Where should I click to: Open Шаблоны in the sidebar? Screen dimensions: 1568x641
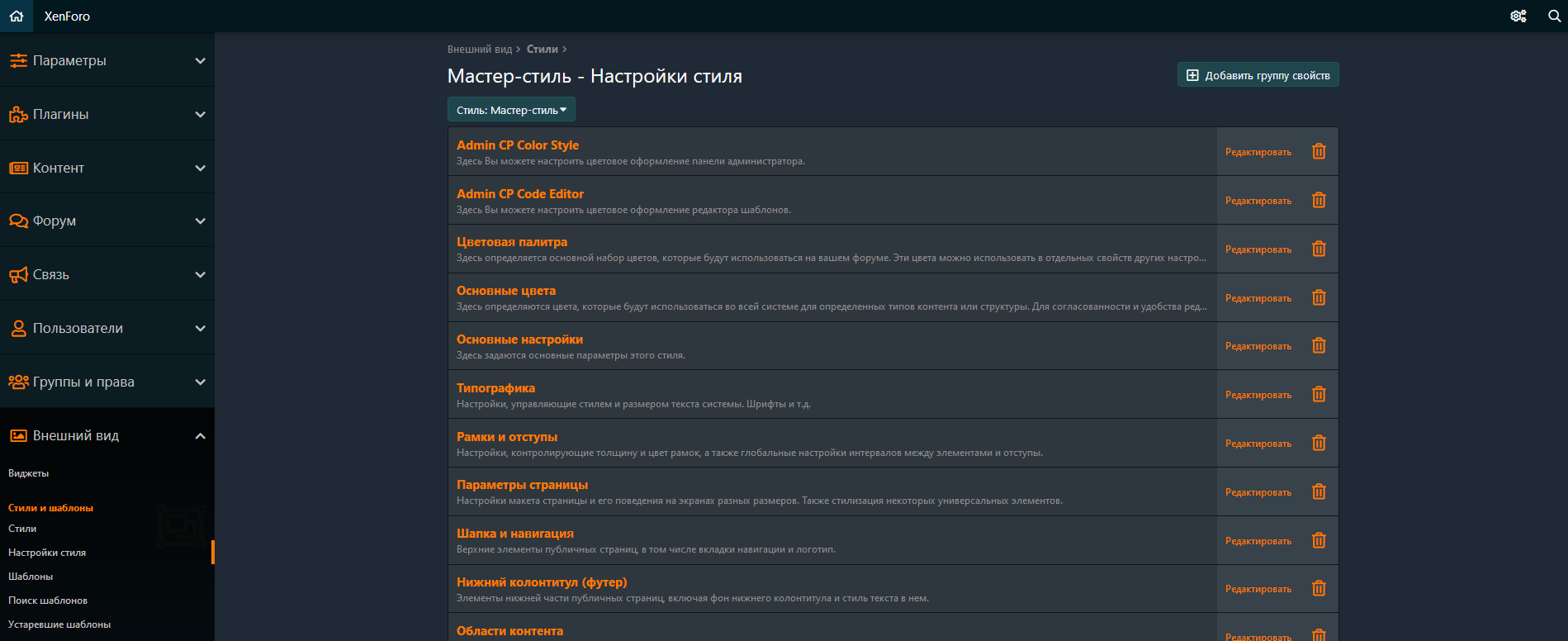[x=31, y=577]
